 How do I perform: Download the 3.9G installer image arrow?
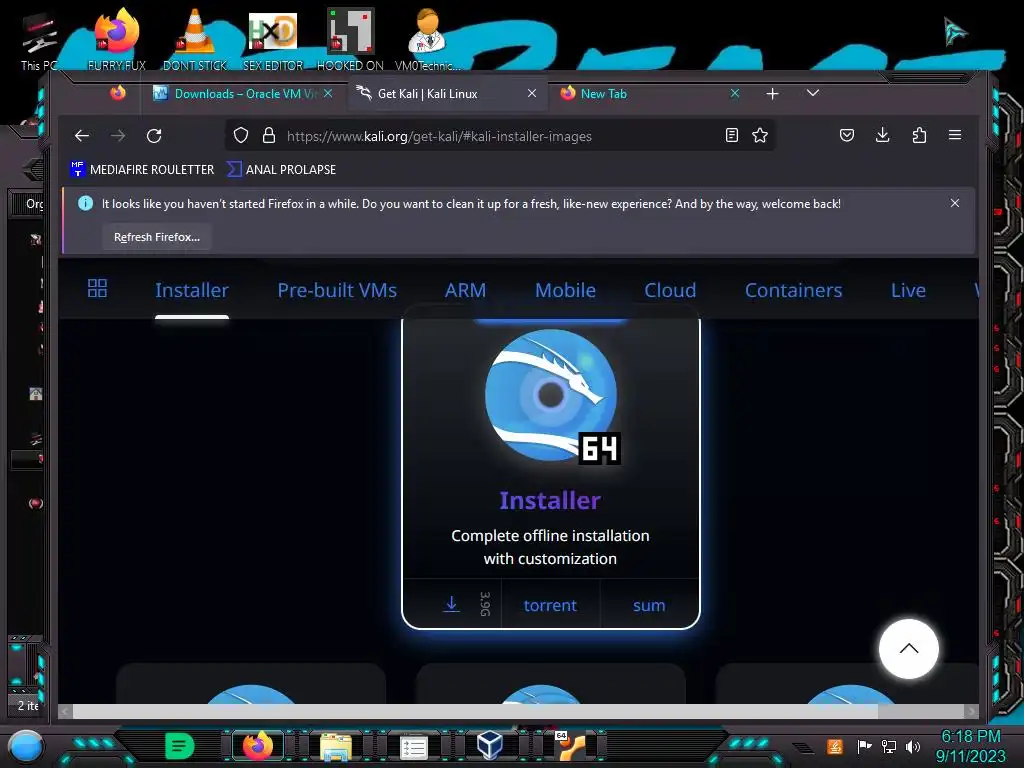tap(451, 604)
